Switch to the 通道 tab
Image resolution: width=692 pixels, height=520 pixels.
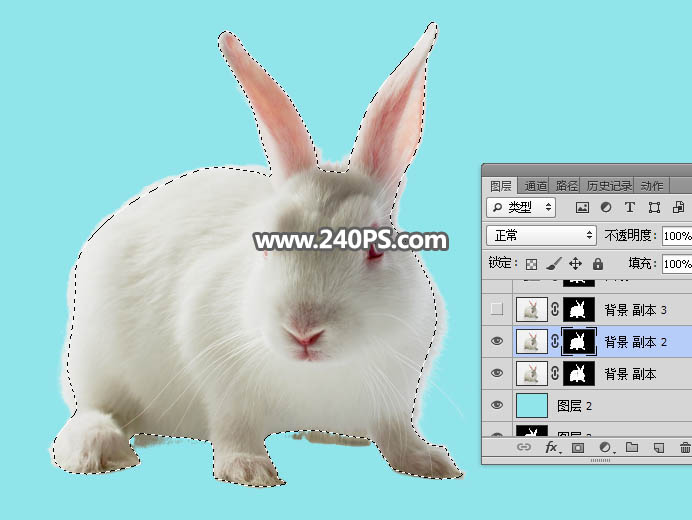click(x=535, y=186)
